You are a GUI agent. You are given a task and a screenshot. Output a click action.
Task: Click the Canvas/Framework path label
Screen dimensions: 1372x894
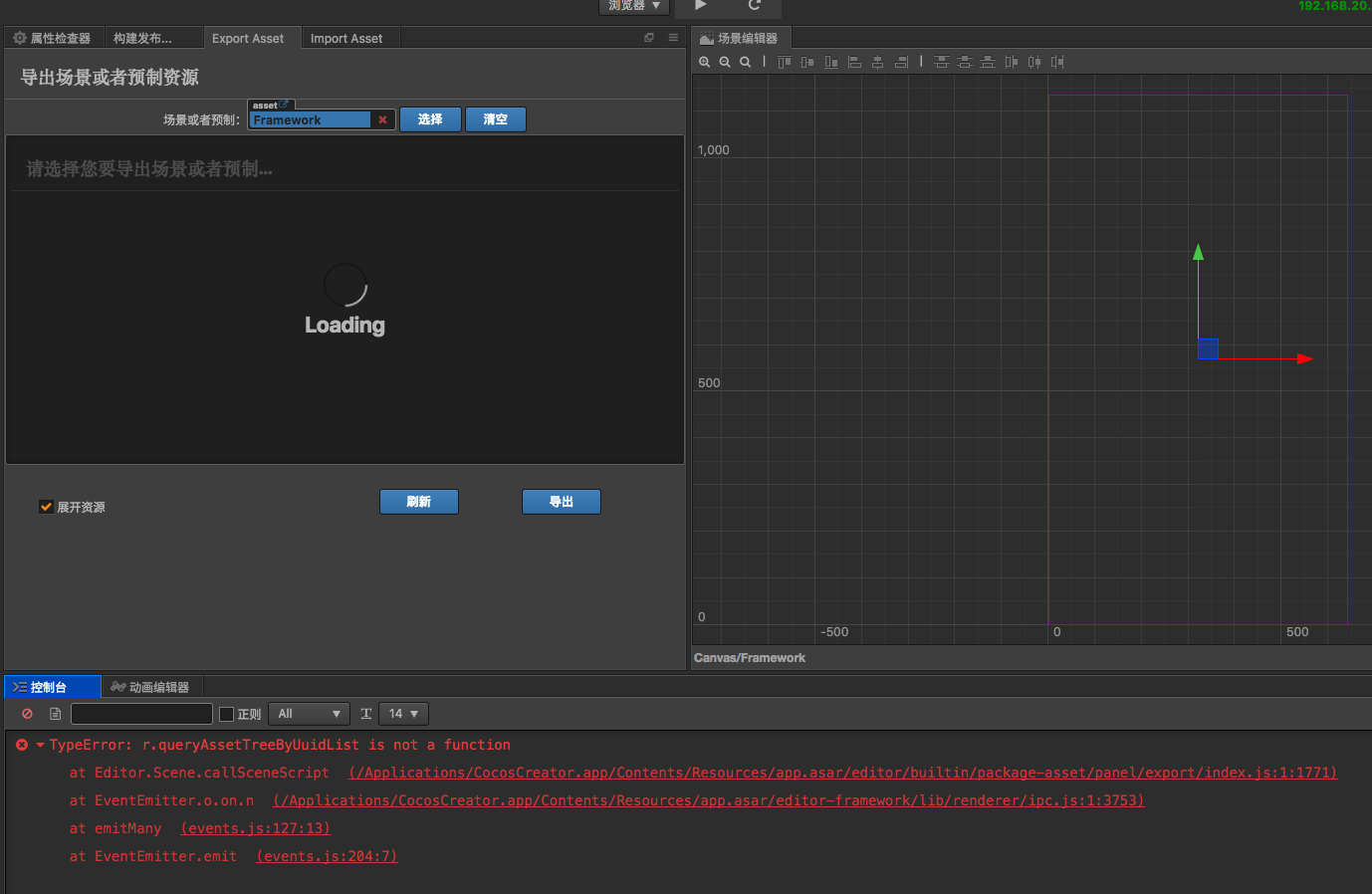pos(750,658)
